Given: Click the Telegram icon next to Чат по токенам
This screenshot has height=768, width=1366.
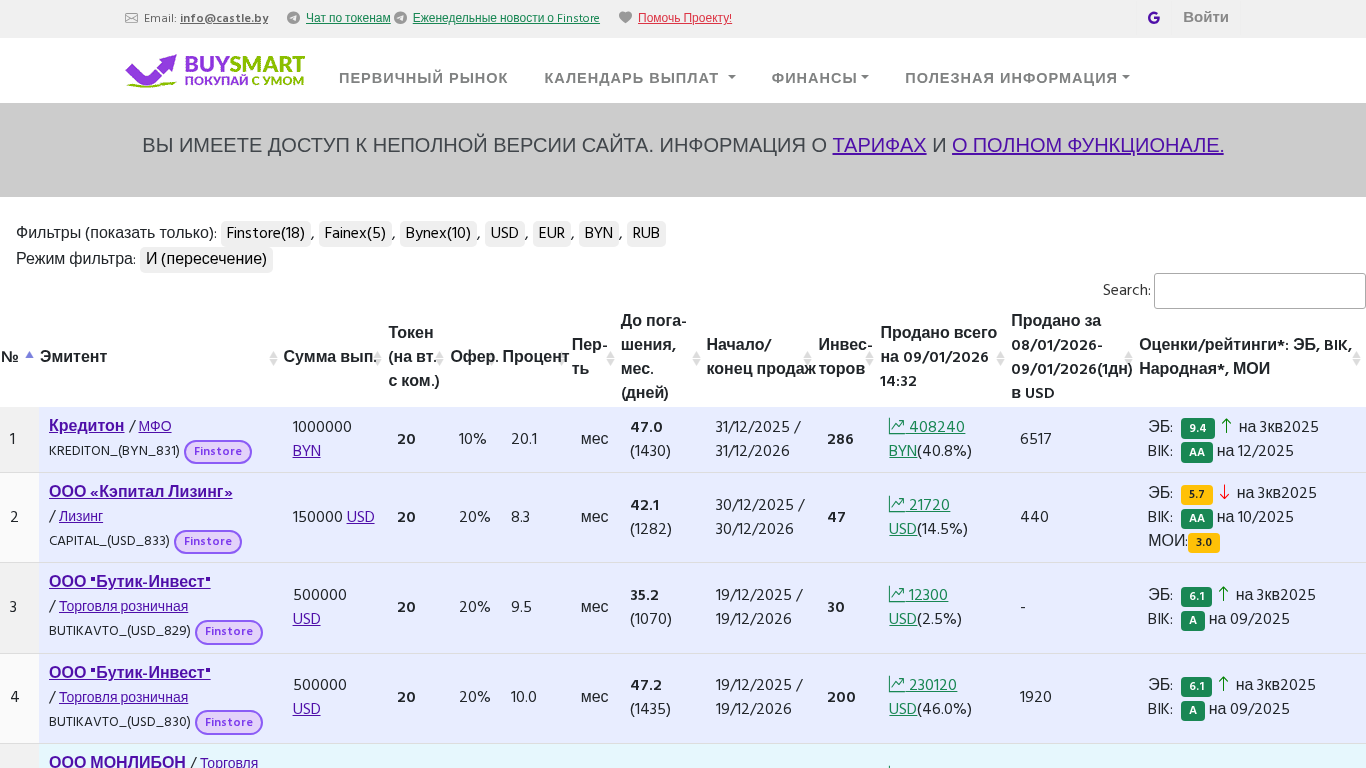Looking at the screenshot, I should click(x=293, y=18).
